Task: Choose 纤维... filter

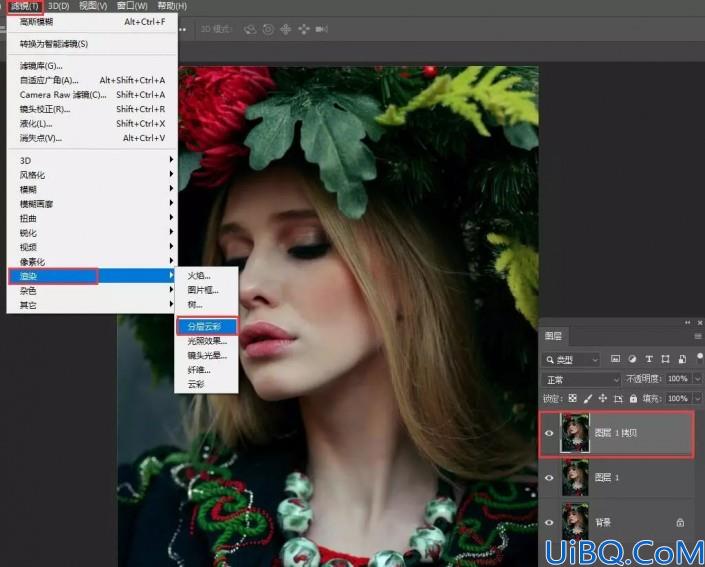Action: pos(206,370)
